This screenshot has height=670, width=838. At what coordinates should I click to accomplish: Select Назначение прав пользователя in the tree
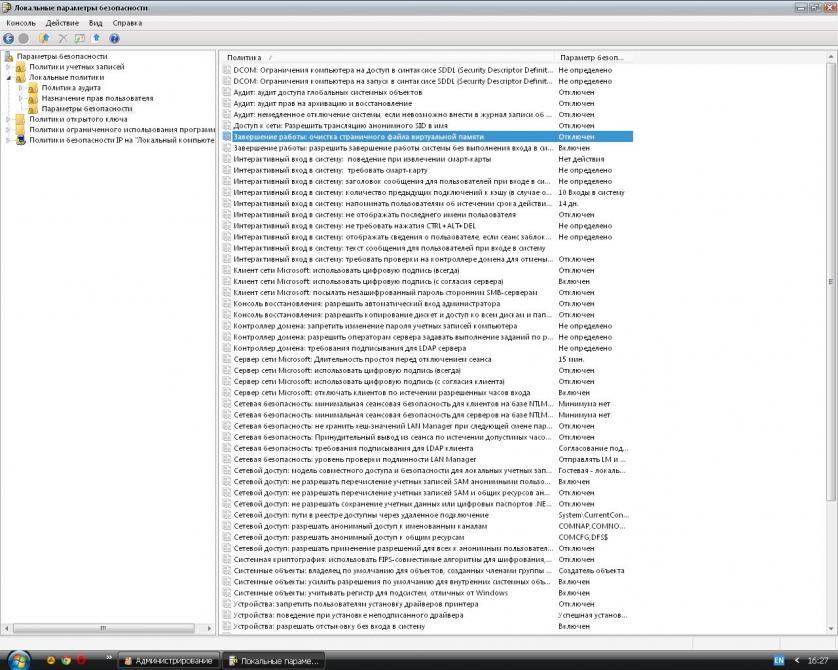97,98
